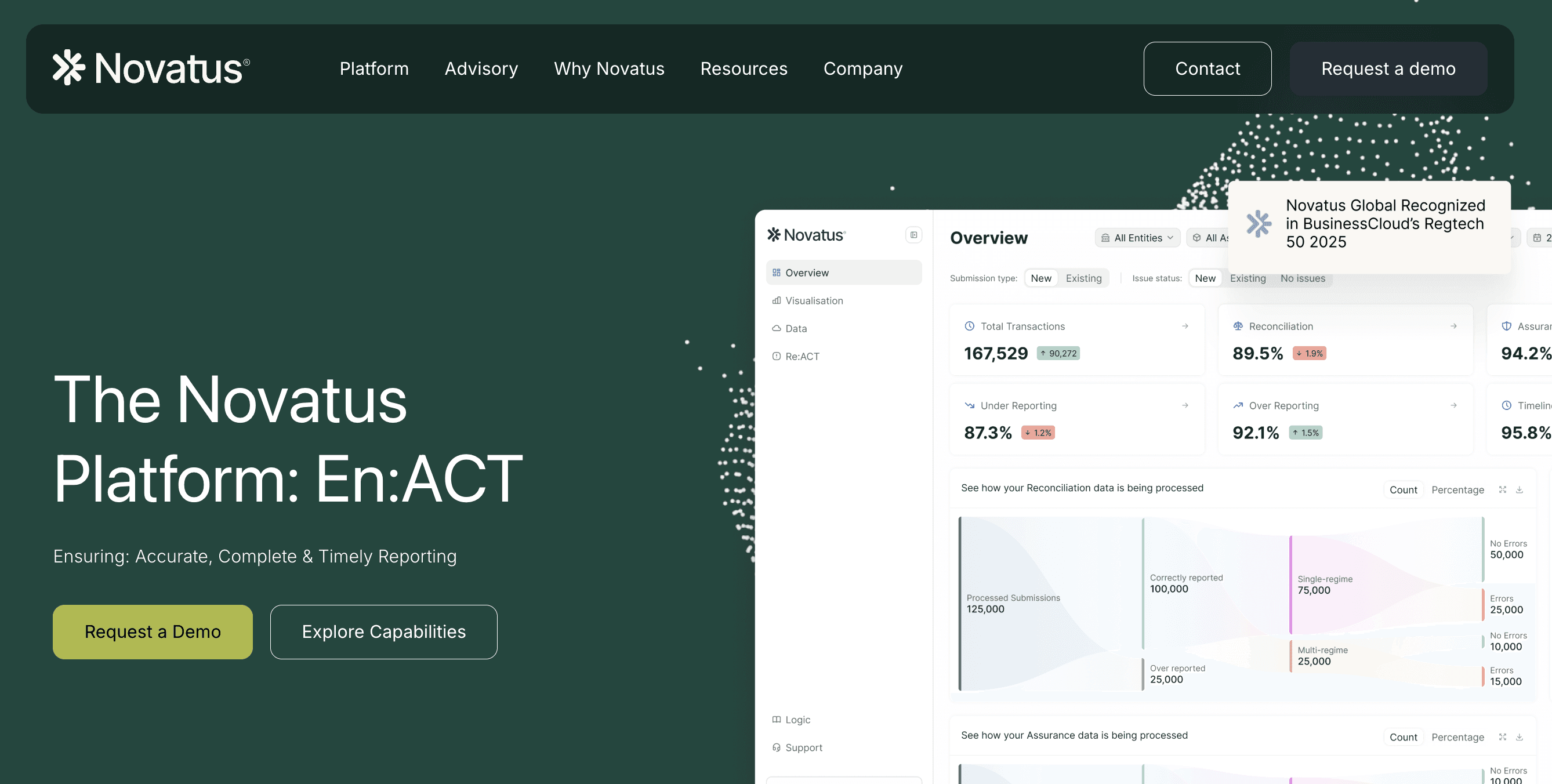Open Reconciliation card arrow

(1453, 326)
